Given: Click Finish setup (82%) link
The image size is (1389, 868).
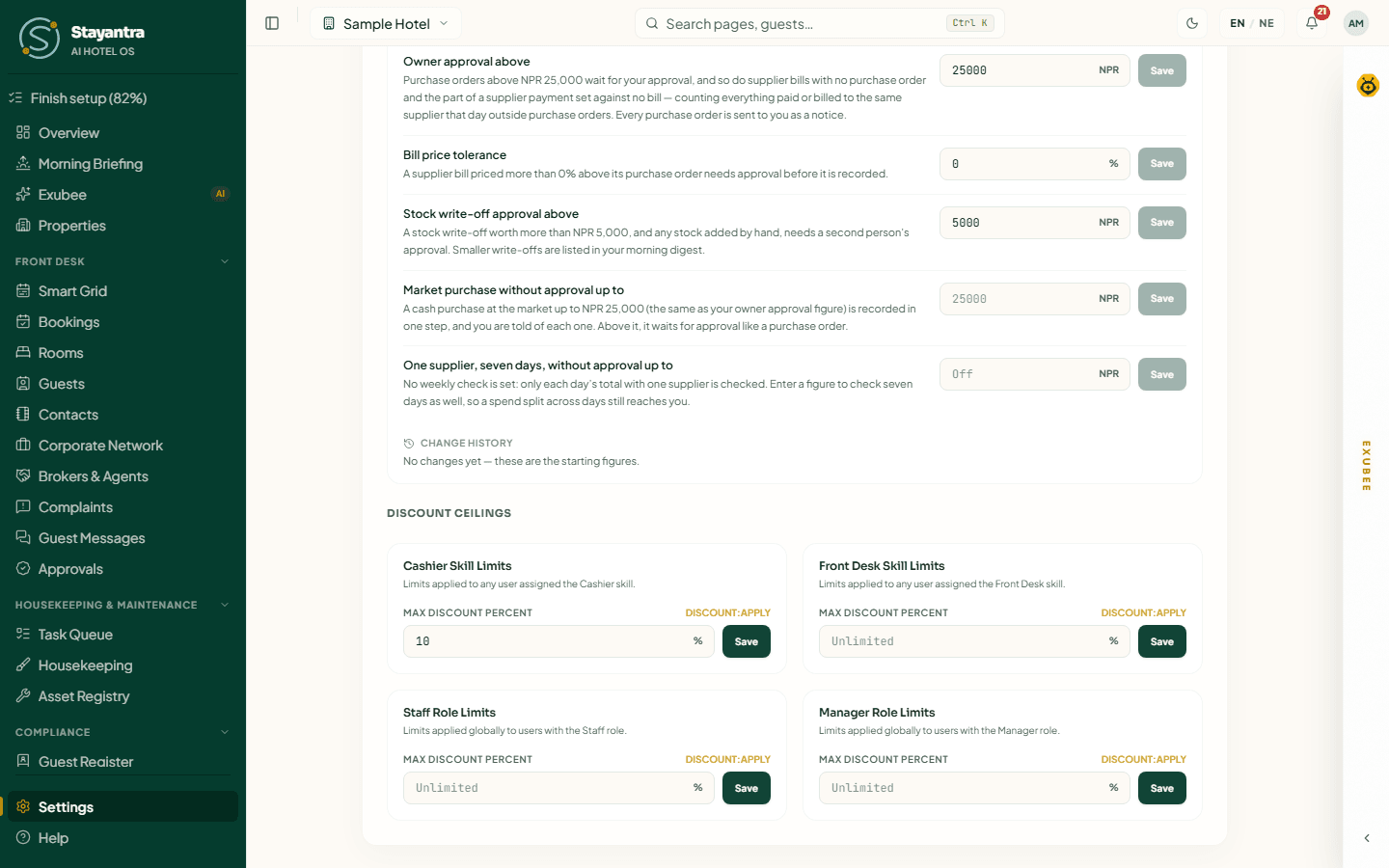Looking at the screenshot, I should coord(123,98).
